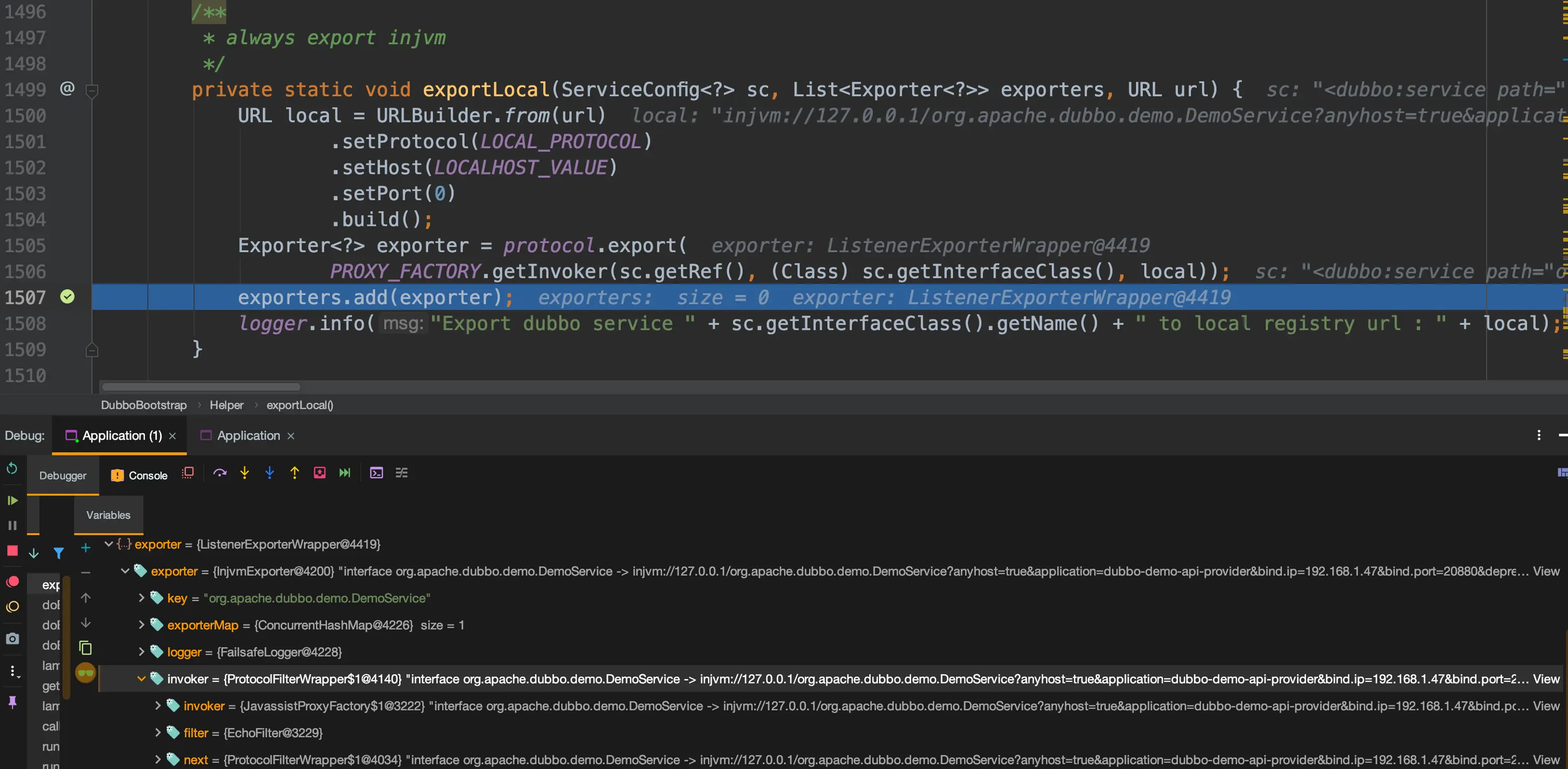
Task: Toggle the breakpoint on line 1507
Action: [x=67, y=297]
